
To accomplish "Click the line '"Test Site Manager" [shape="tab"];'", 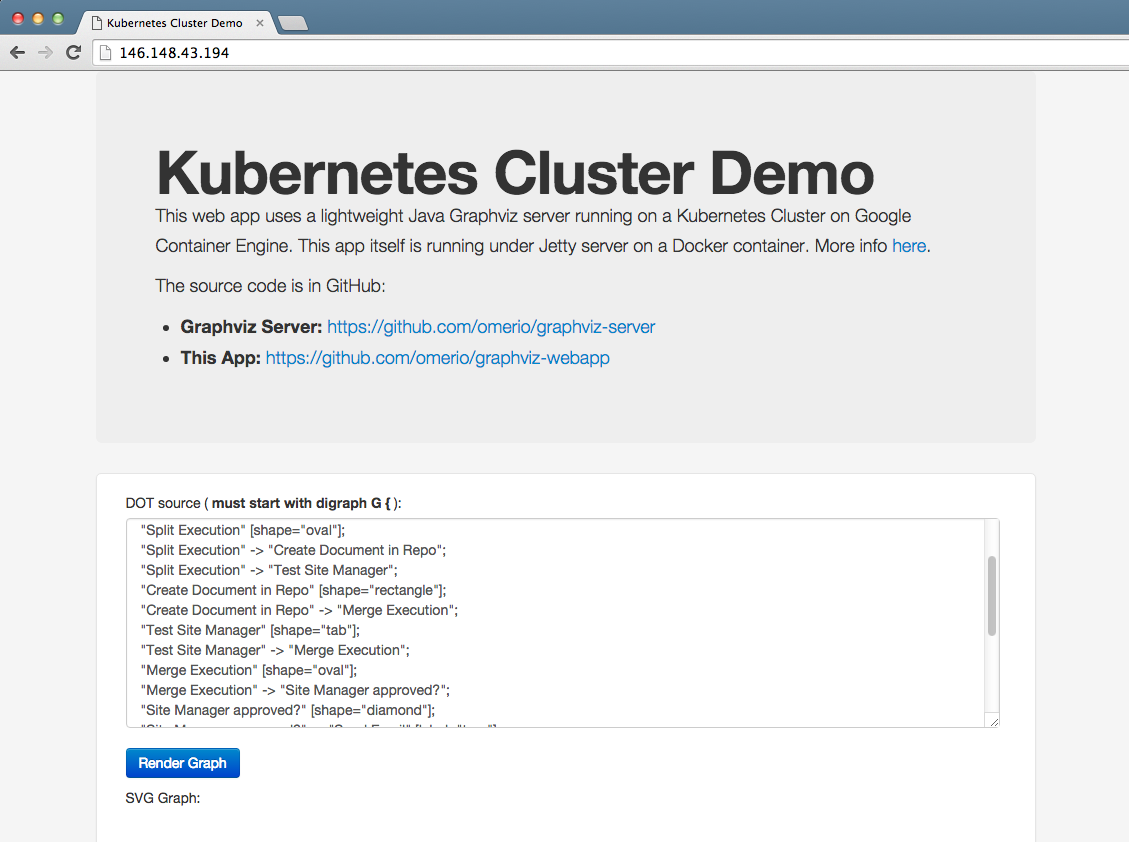I will [251, 630].
